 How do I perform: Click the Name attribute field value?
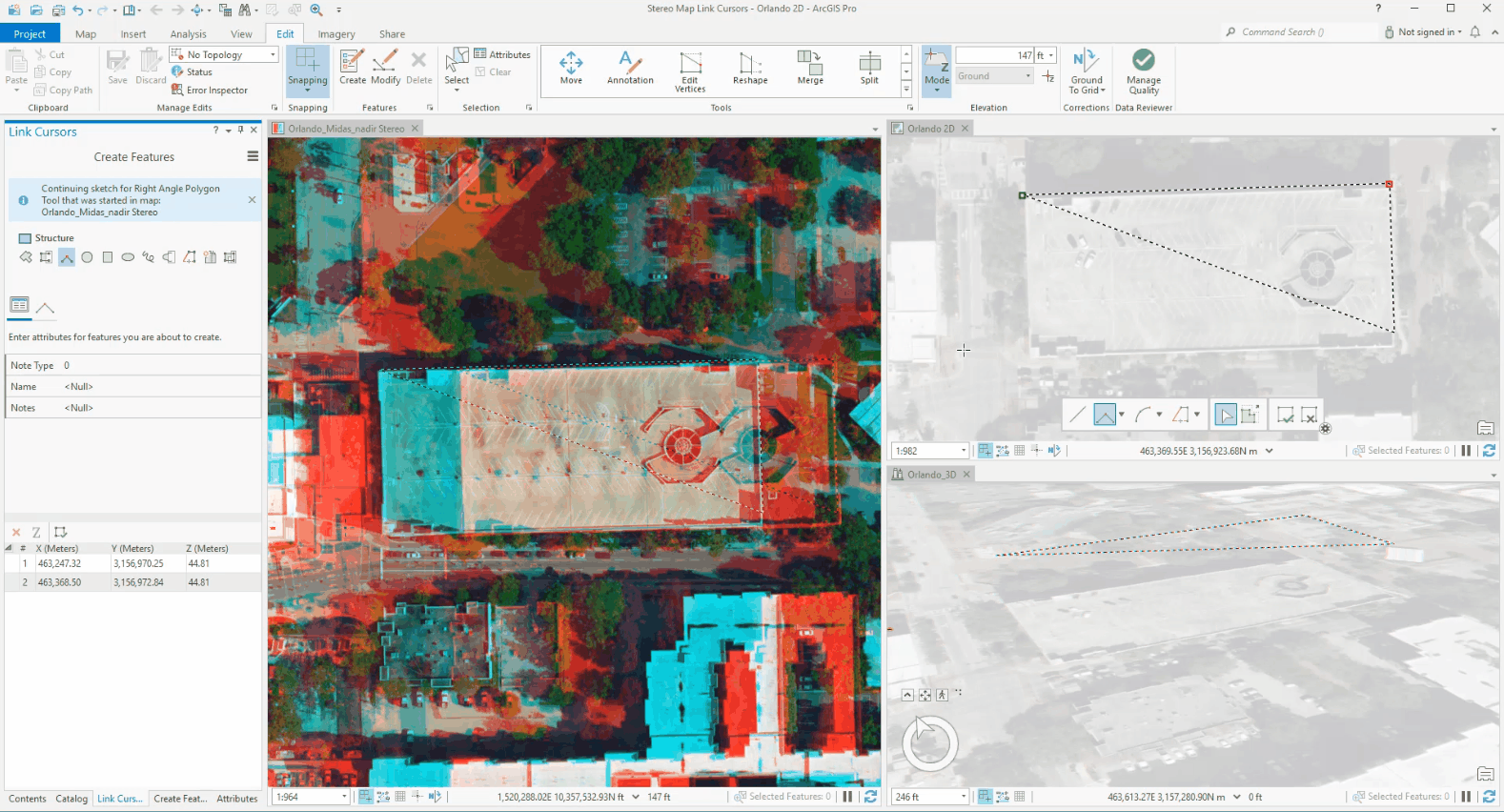coord(160,387)
